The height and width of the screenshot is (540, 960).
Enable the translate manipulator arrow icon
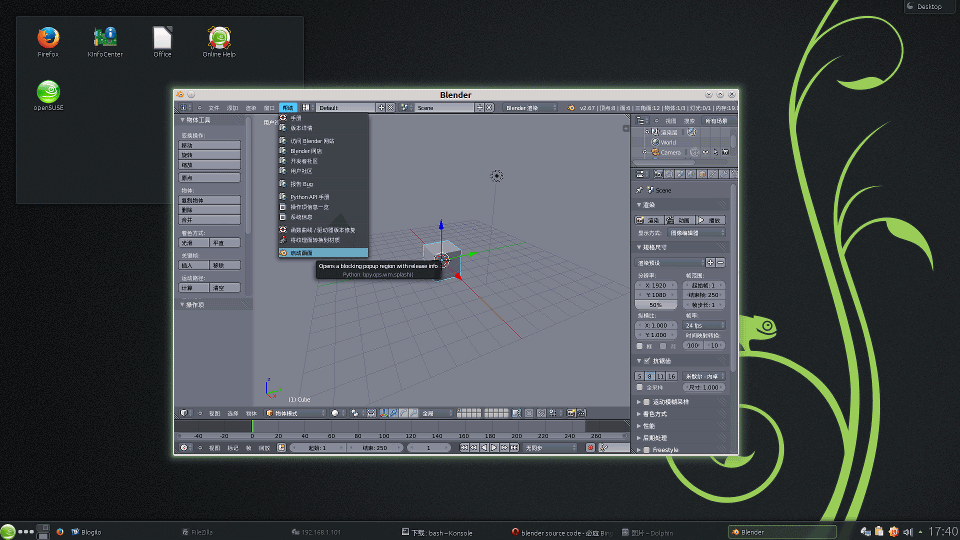[x=394, y=413]
